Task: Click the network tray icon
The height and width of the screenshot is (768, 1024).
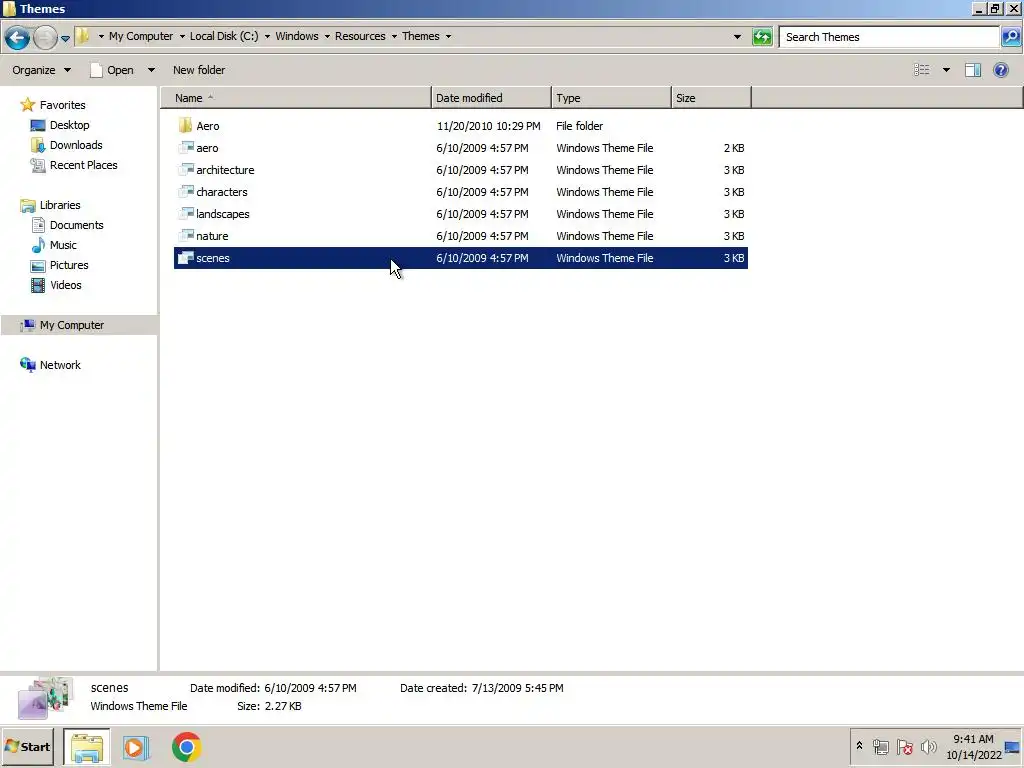Action: tap(880, 746)
